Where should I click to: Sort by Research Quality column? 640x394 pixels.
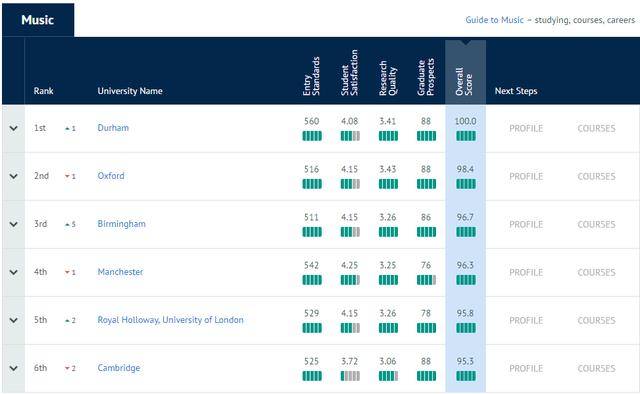pos(388,78)
